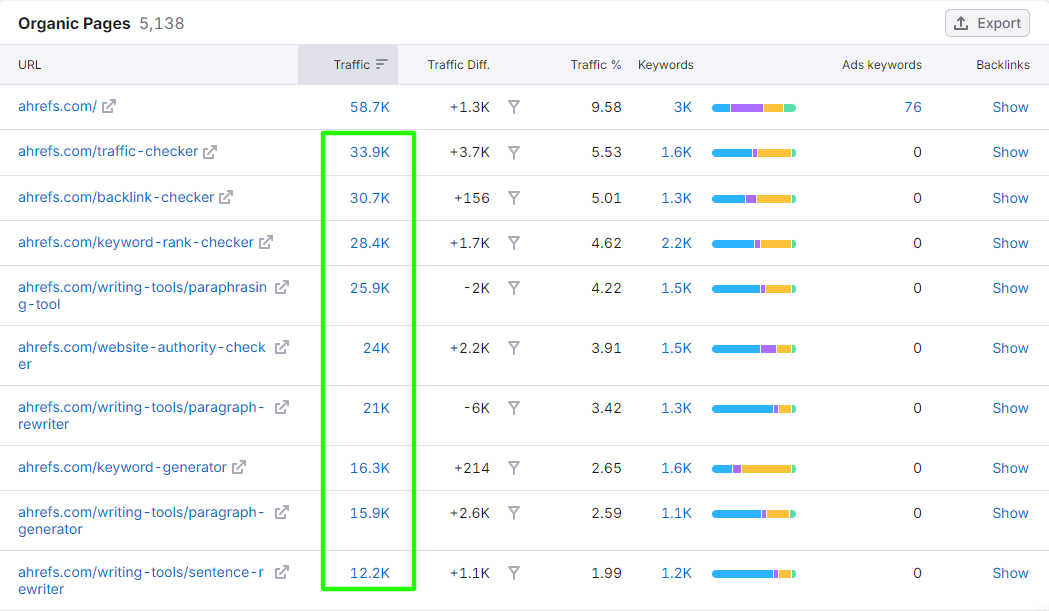Click the 2.2K keywords value
The width and height of the screenshot is (1049, 611).
tap(676, 243)
